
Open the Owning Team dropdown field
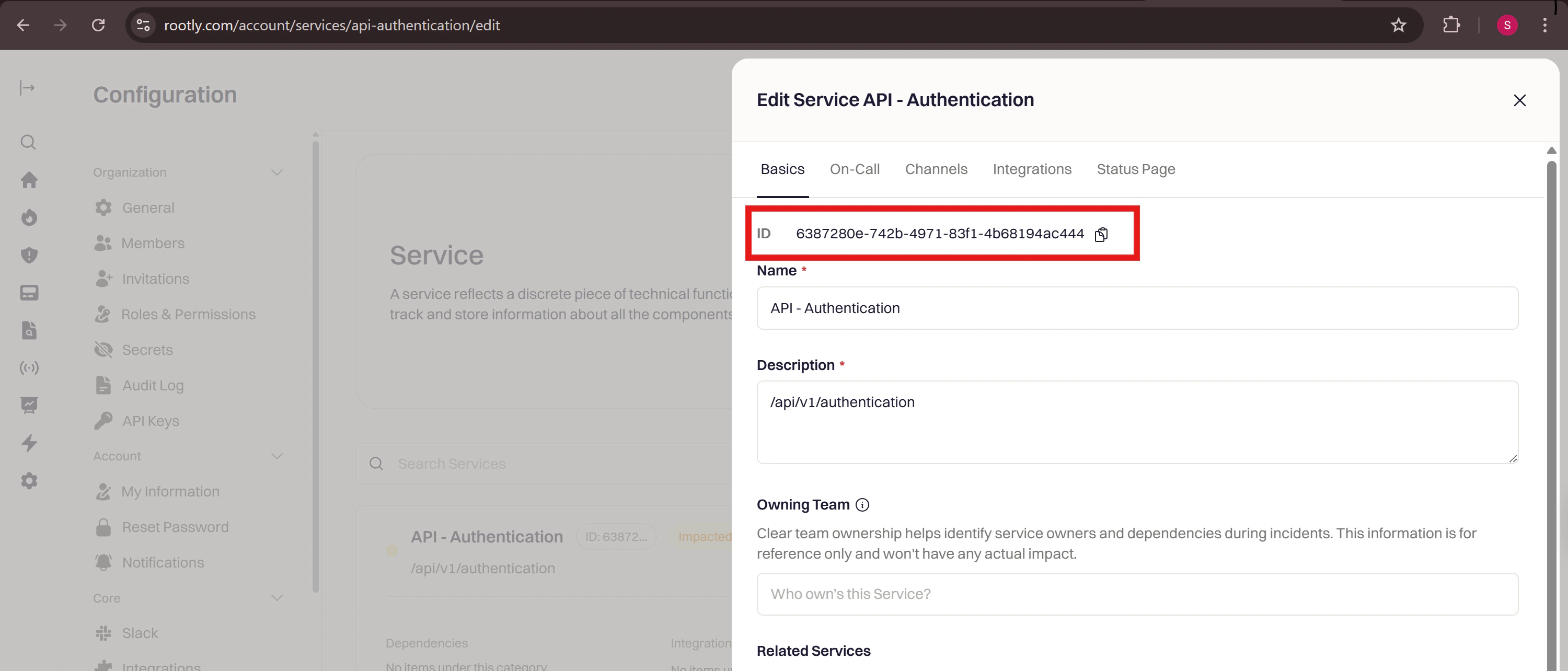pos(1136,594)
